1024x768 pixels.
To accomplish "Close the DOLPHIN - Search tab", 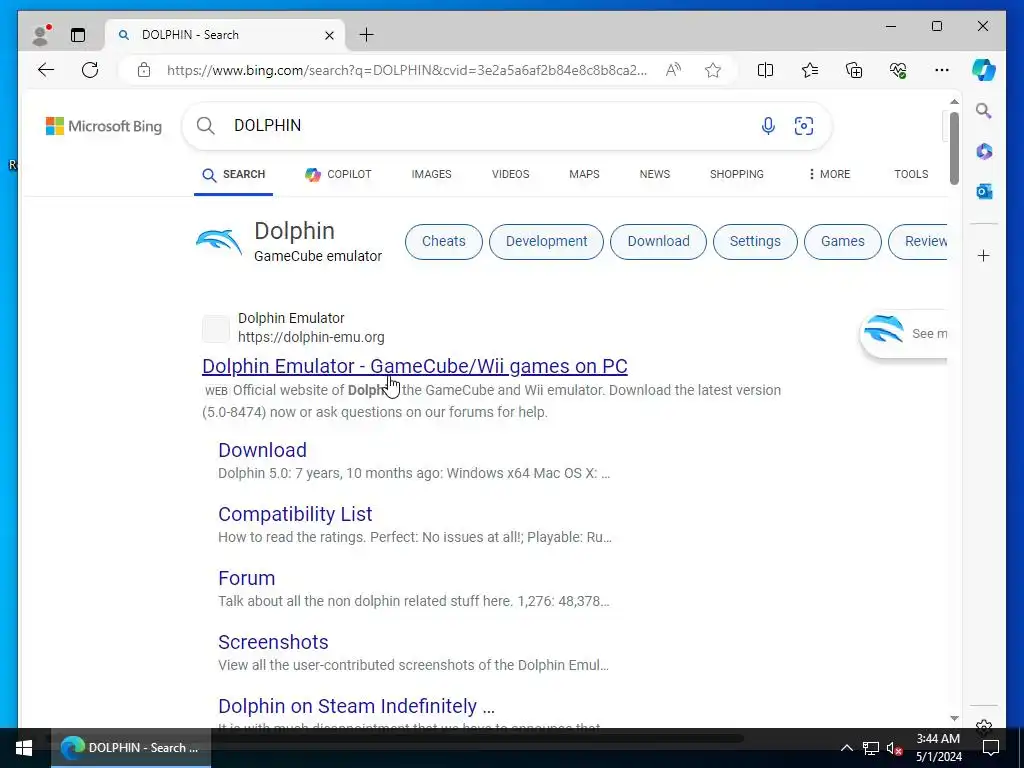I will point(329,35).
